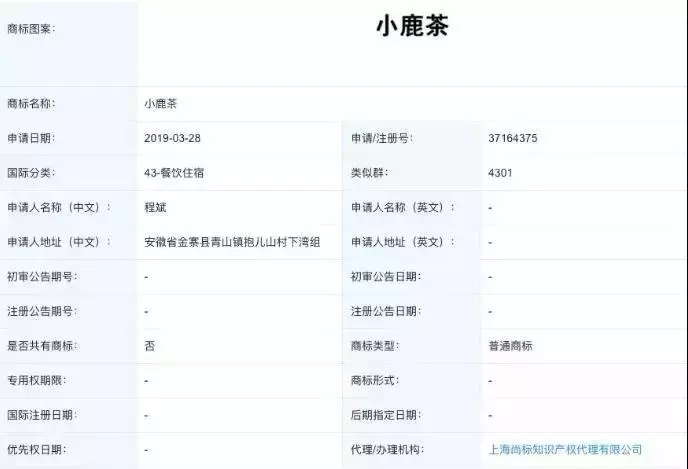Select address 安徽省金寨县青山镇抱儿山村下湾组
Viewport: 688px width, 469px height.
pyautogui.click(x=232, y=242)
